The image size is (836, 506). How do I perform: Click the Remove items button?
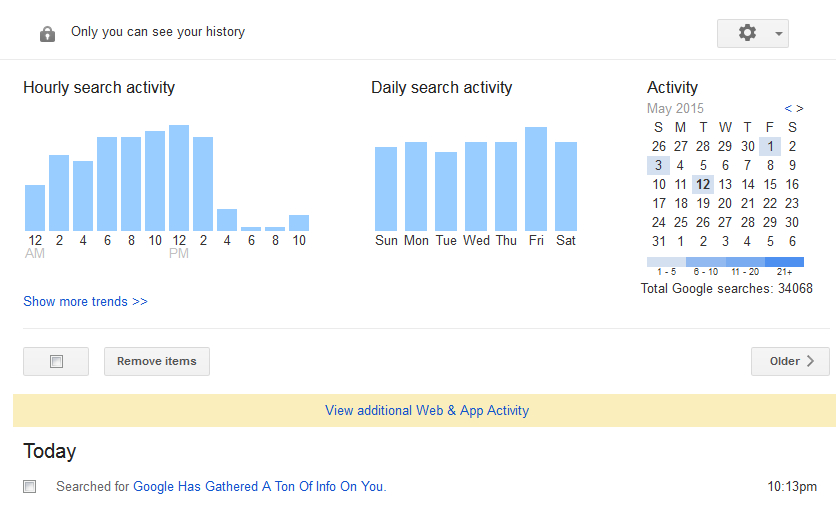pos(157,361)
